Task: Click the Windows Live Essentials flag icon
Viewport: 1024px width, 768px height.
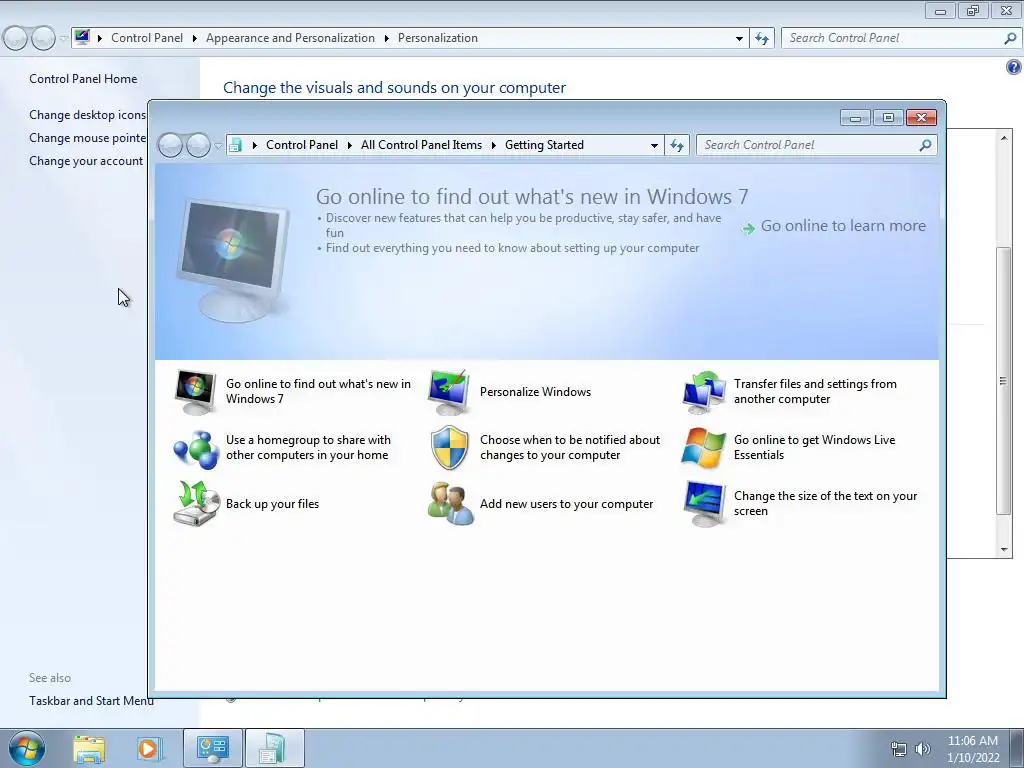Action: 703,448
